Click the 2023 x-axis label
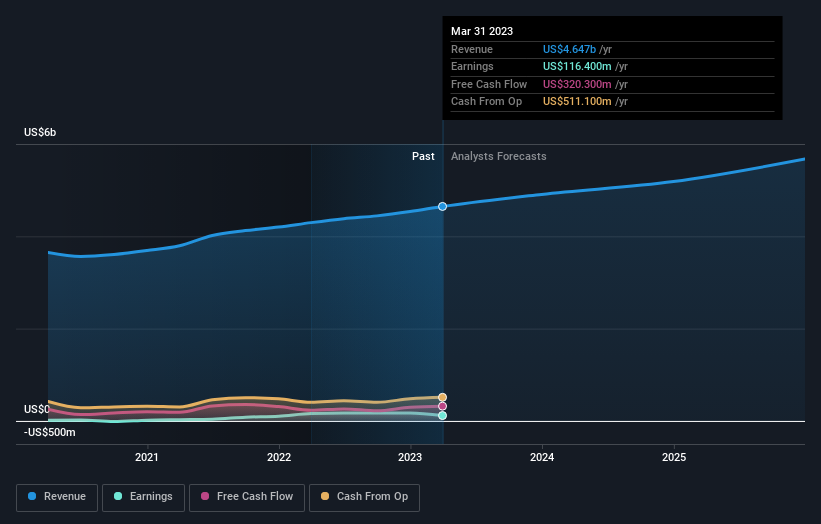Image resolution: width=821 pixels, height=524 pixels. tap(410, 457)
